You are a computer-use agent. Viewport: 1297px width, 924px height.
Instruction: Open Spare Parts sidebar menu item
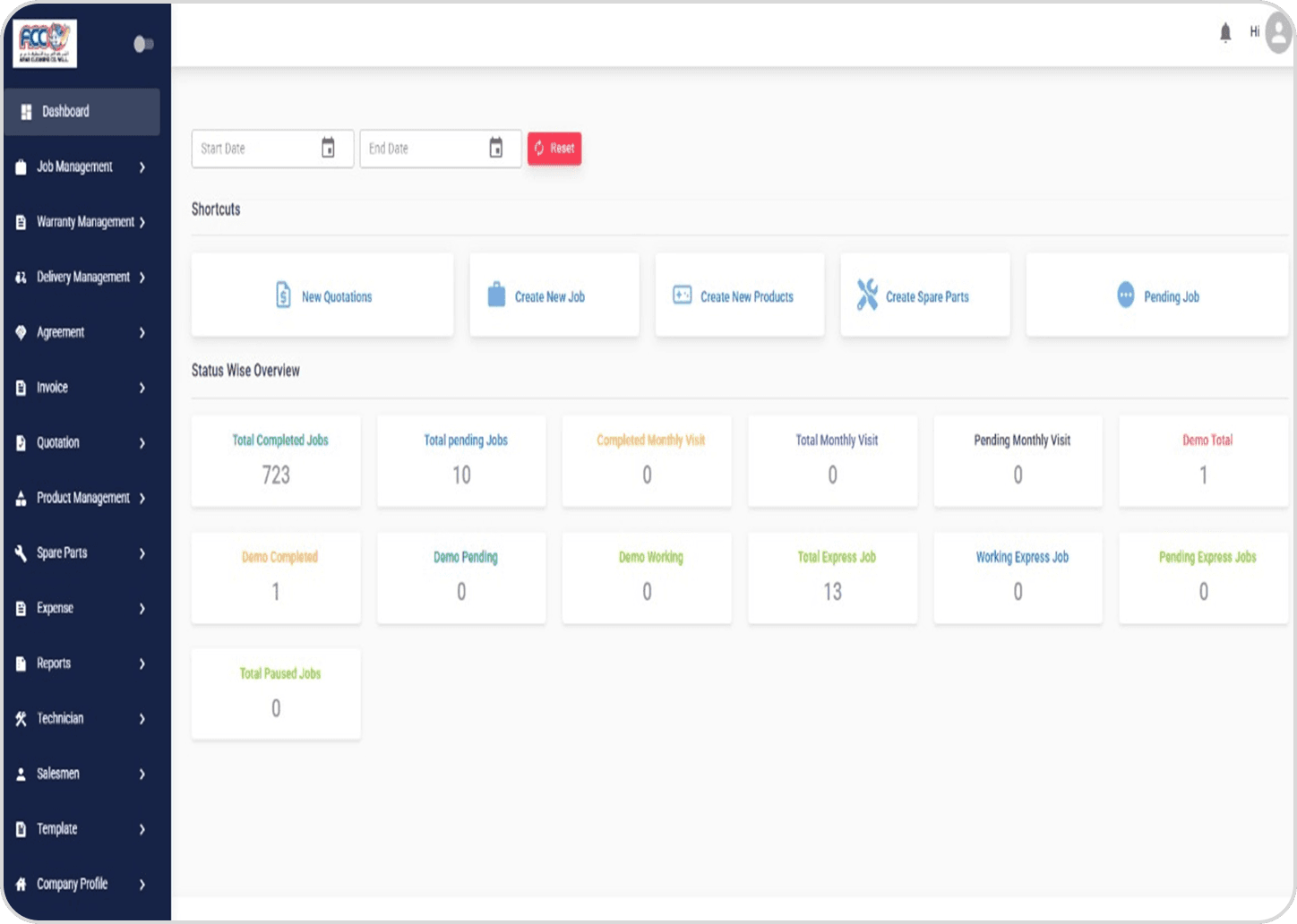point(63,553)
